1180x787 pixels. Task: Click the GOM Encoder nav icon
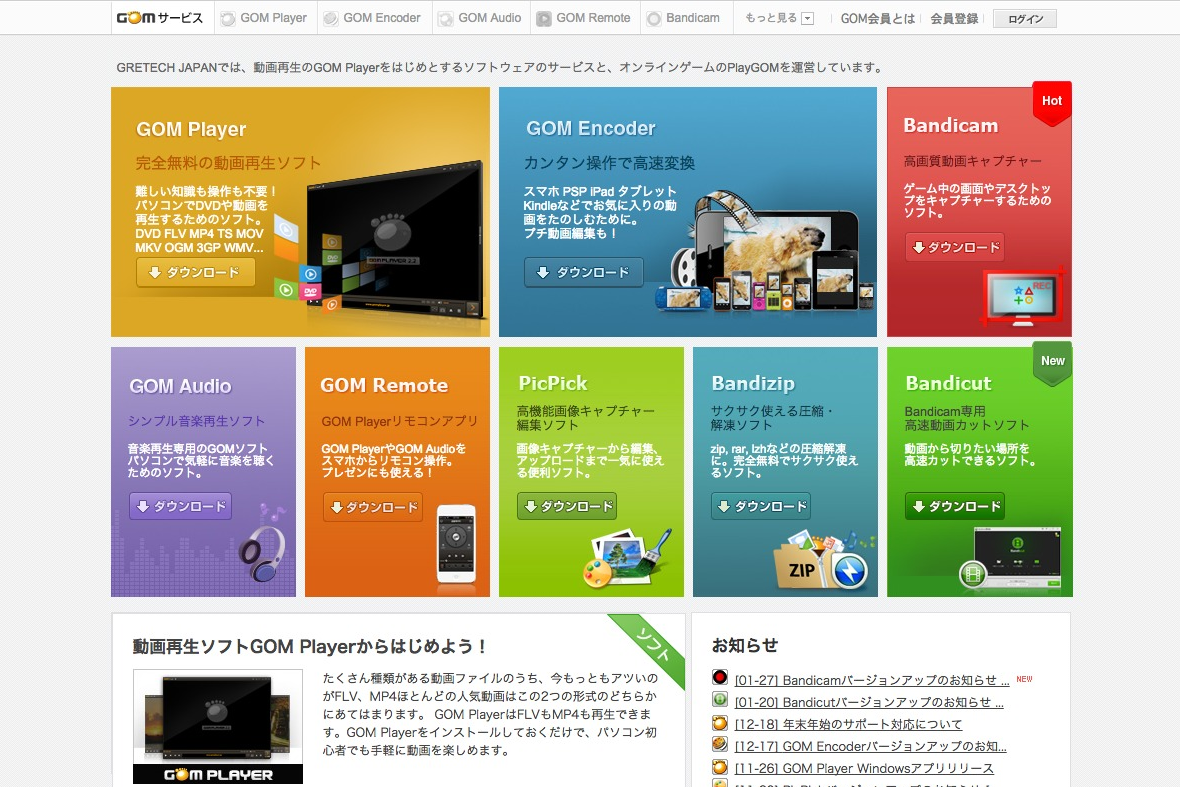tap(330, 19)
